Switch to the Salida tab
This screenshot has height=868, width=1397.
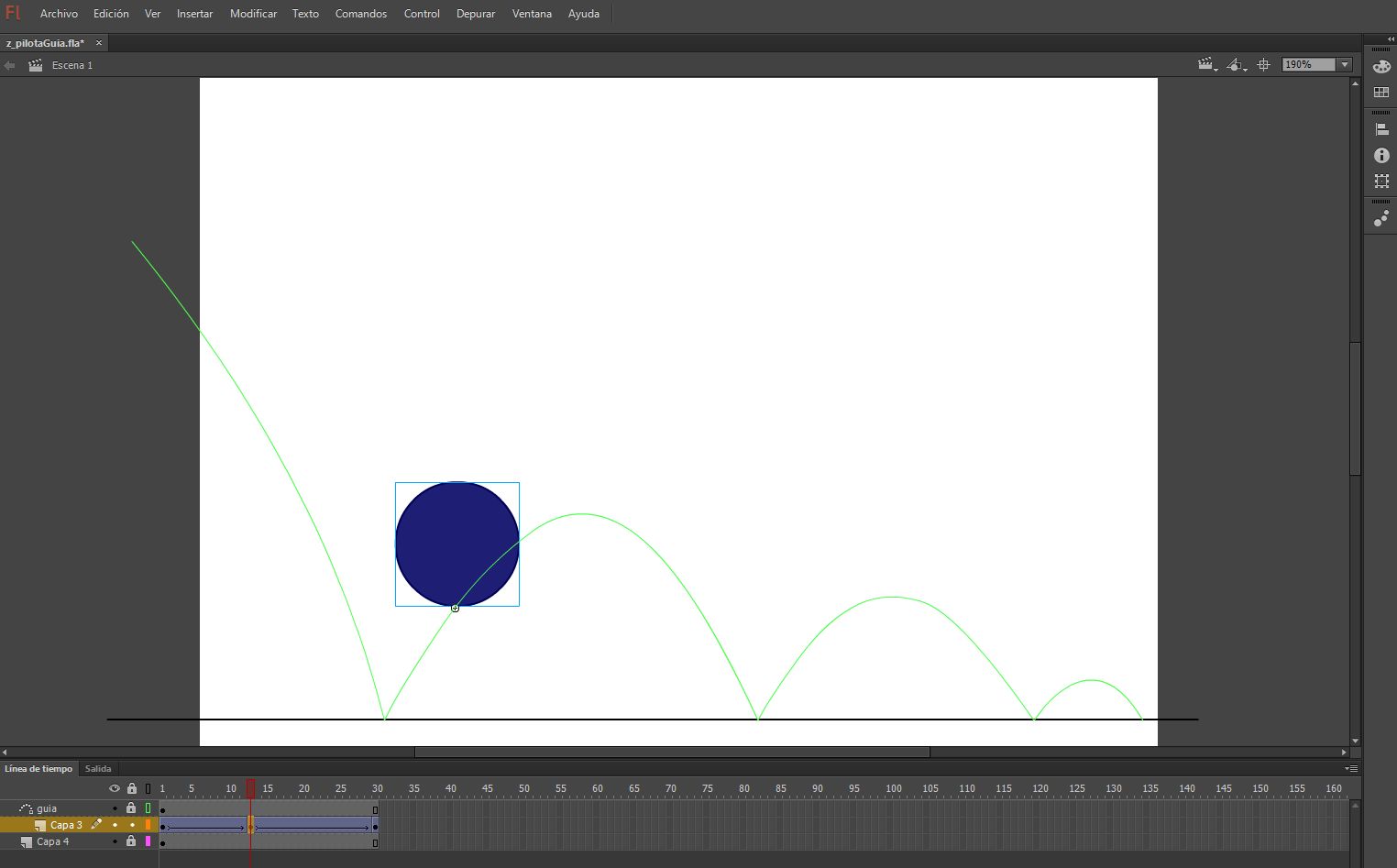tap(98, 768)
